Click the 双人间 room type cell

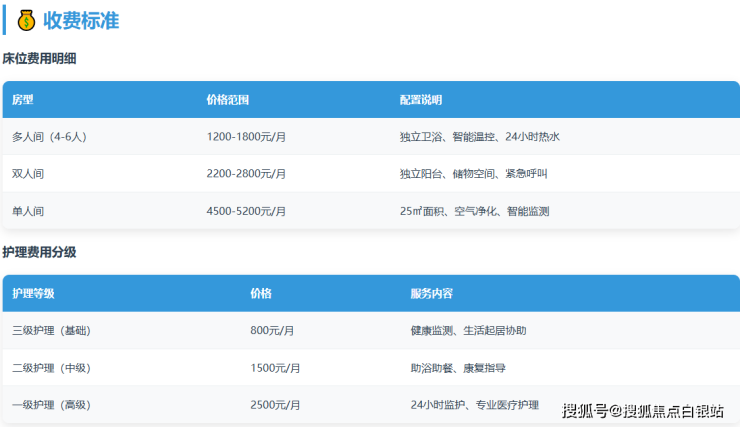[28, 174]
